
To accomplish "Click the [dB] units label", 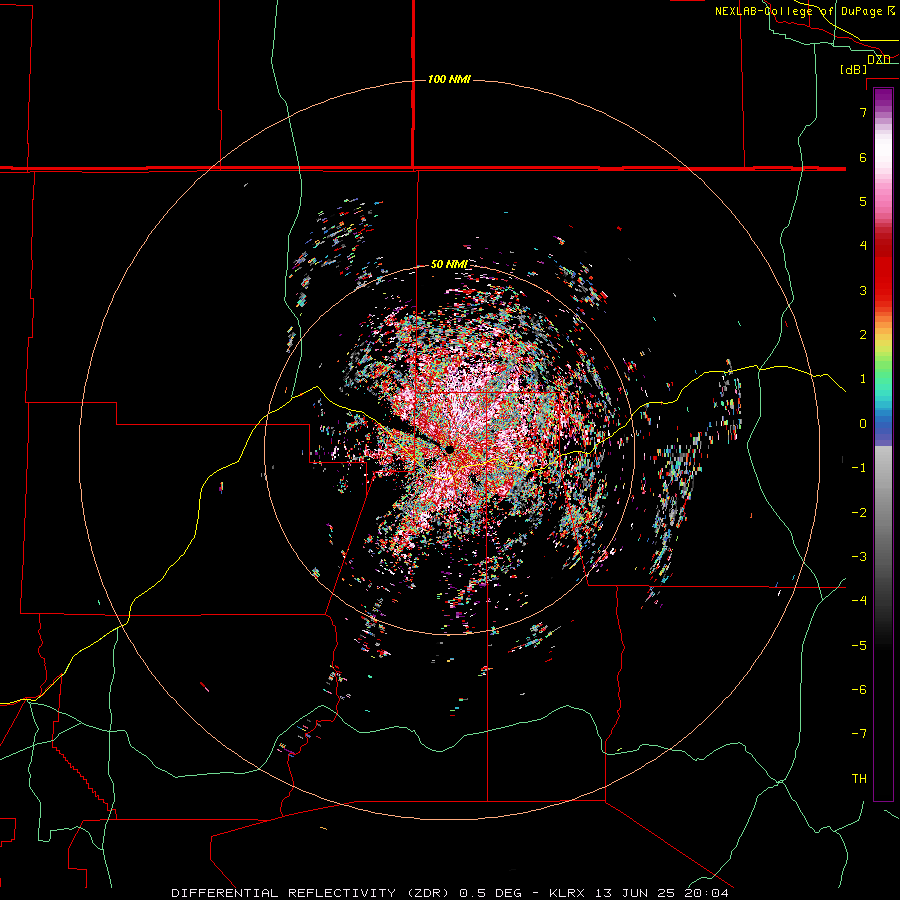I will [x=854, y=69].
